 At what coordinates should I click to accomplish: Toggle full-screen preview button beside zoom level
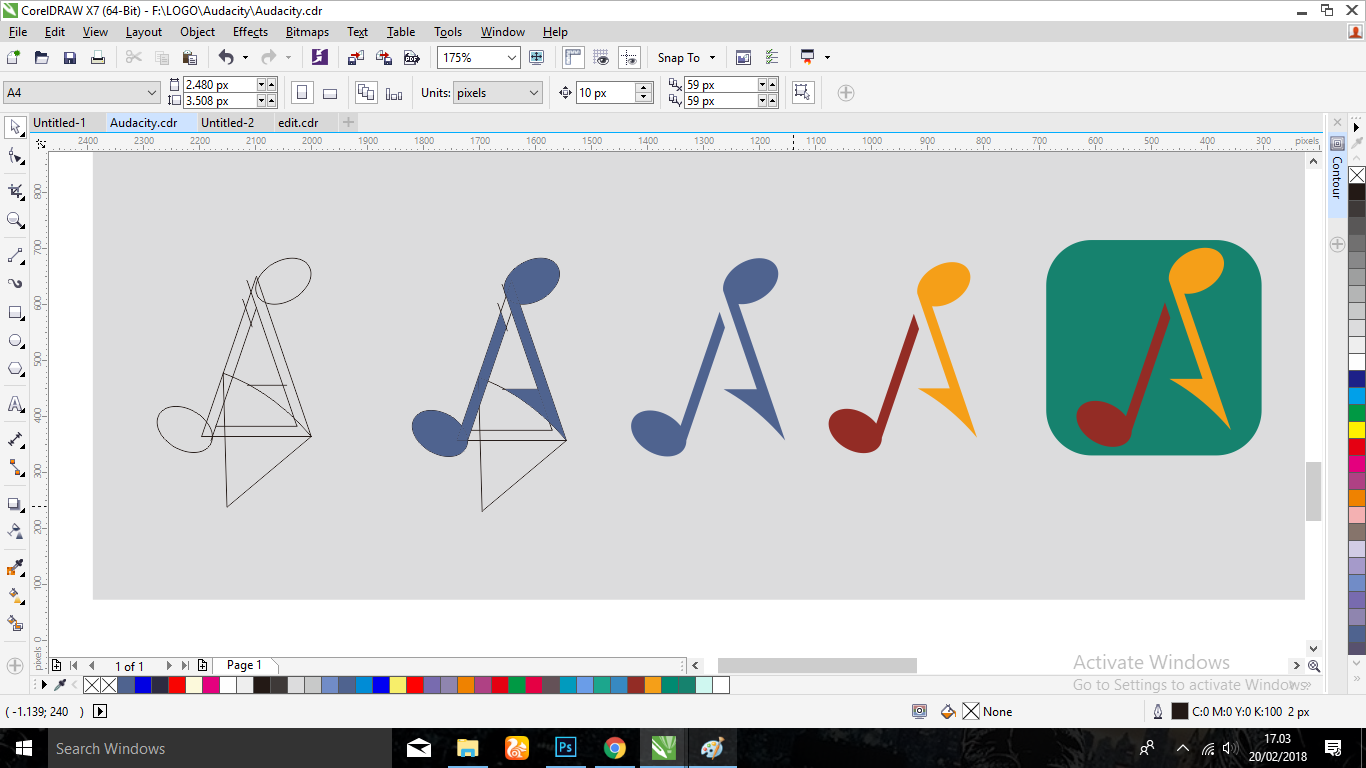pyautogui.click(x=537, y=58)
